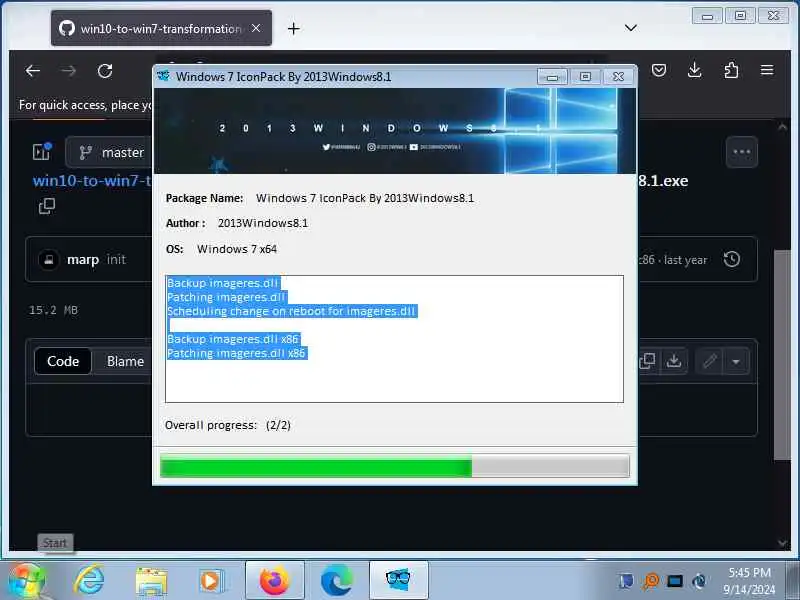The height and width of the screenshot is (600, 800).
Task: Go back using the browser back arrow
Action: pyautogui.click(x=33, y=71)
